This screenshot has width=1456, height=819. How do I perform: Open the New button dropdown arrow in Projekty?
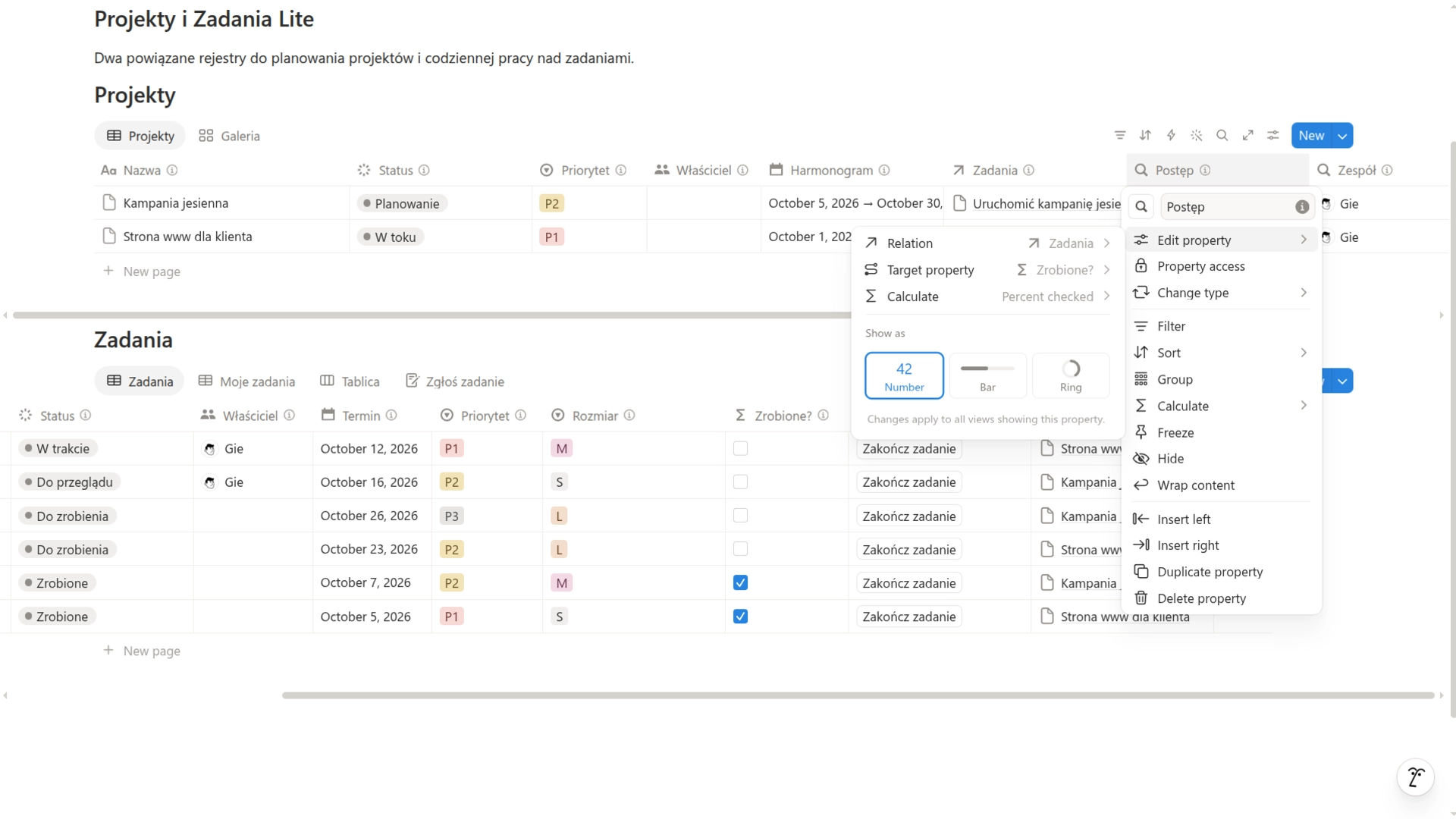1342,136
